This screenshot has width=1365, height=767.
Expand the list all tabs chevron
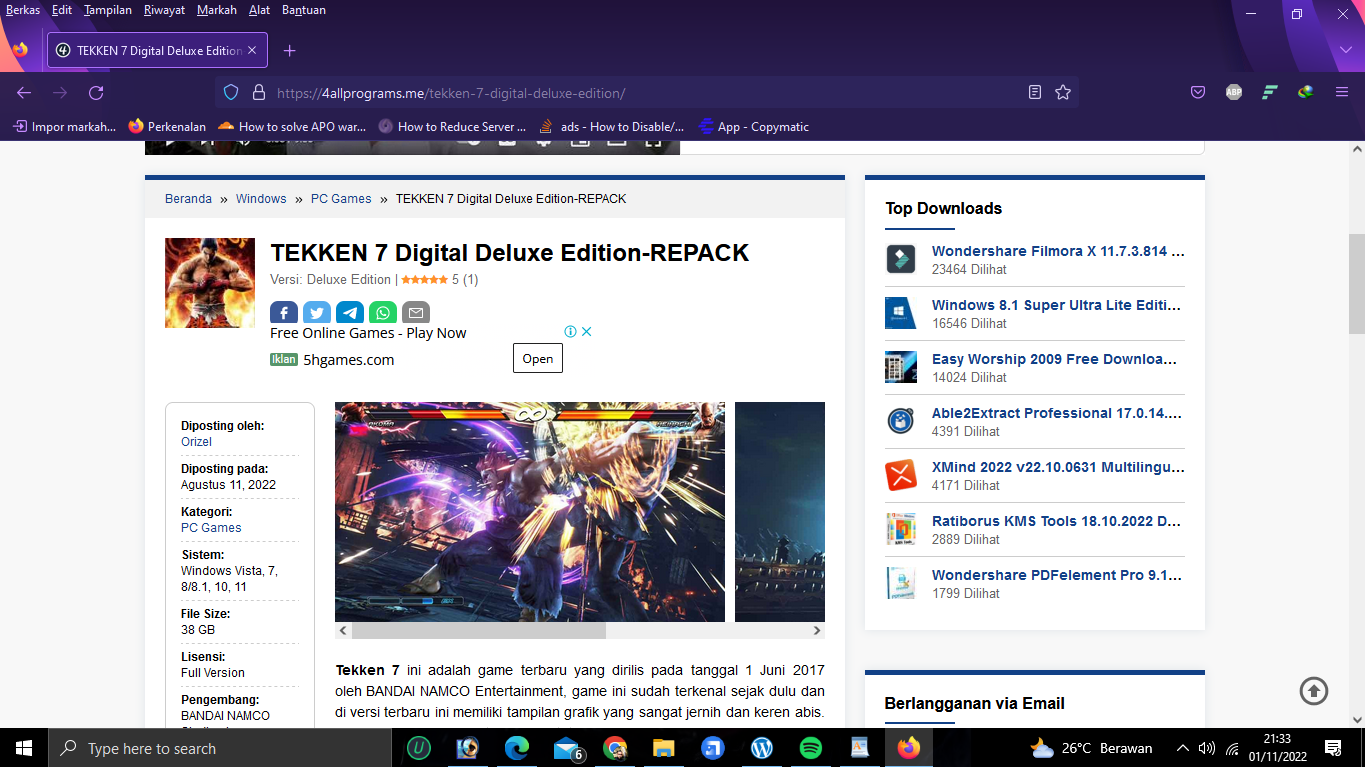[1344, 50]
